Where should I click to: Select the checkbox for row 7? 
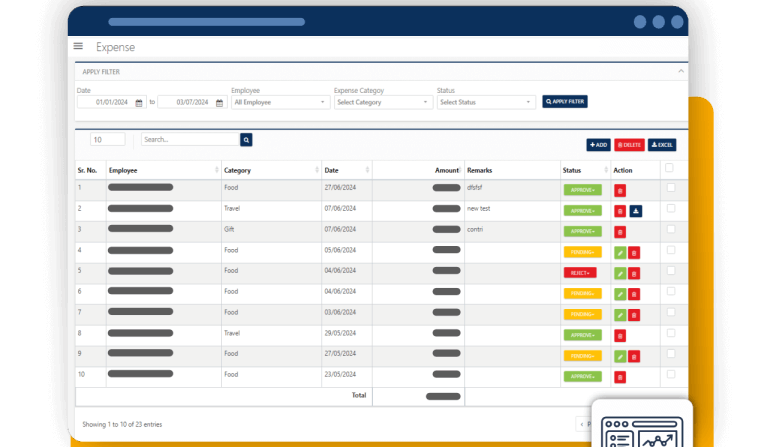671,312
